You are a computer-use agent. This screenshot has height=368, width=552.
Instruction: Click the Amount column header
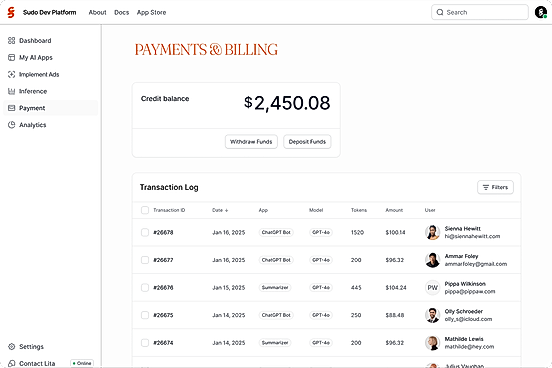394,210
